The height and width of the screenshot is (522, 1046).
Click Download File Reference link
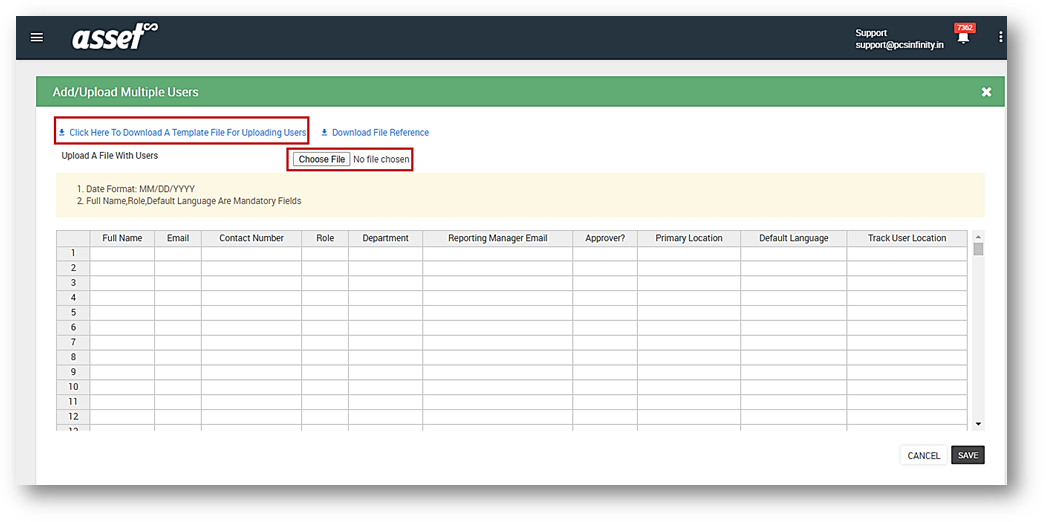pos(375,133)
